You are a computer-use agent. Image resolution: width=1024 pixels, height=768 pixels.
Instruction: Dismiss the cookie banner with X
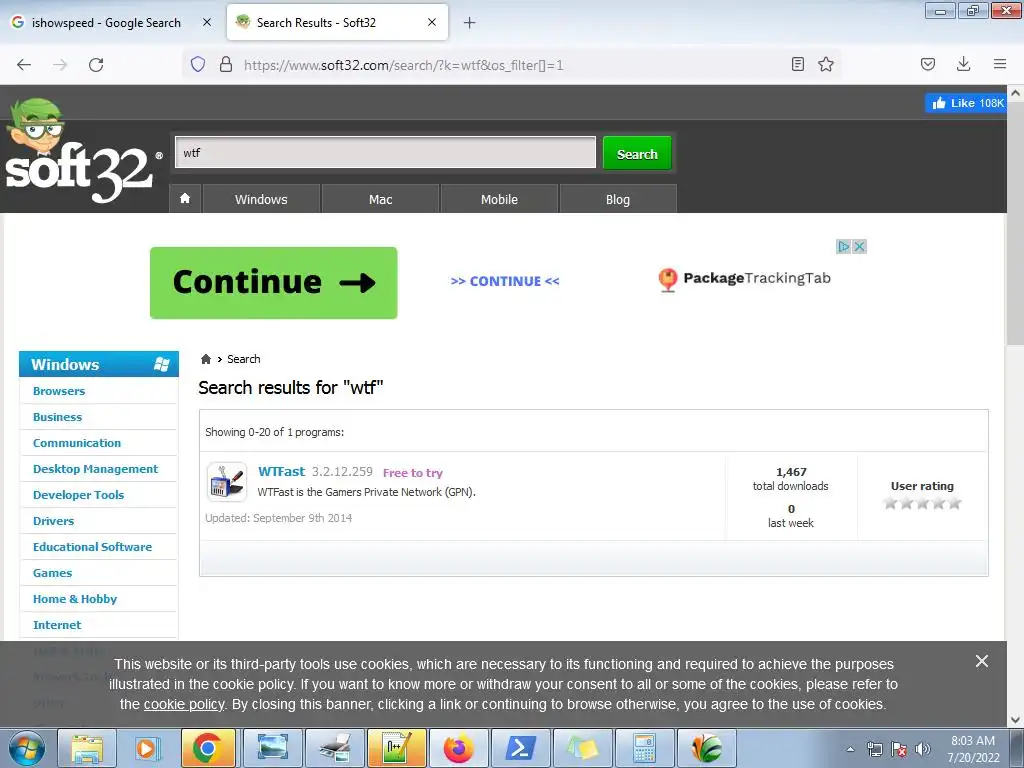tap(982, 661)
